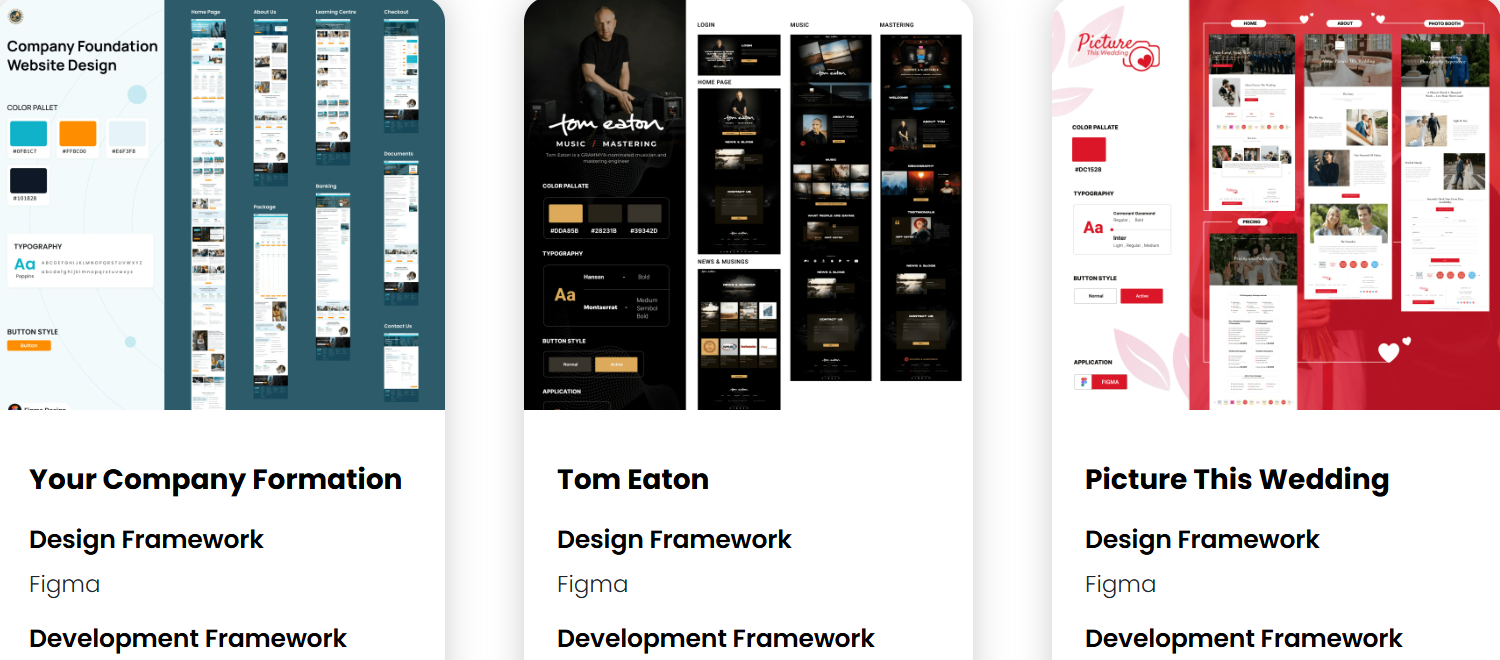This screenshot has width=1500, height=660.
Task: Click the Poppins 'Aa' typography sample
Action: point(24,264)
